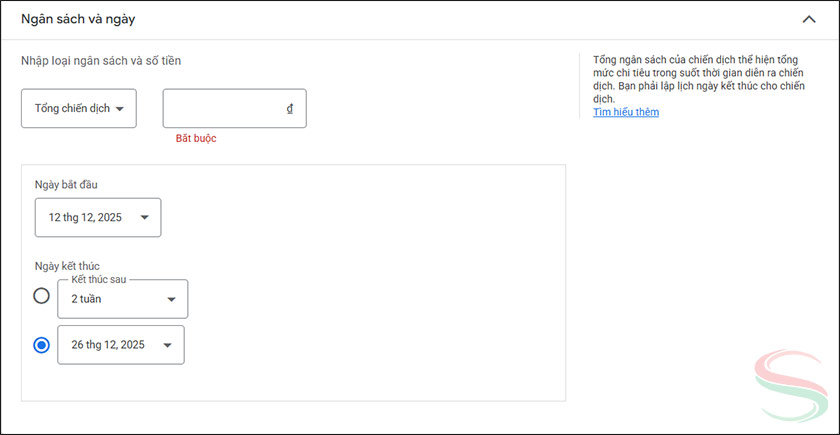Image resolution: width=840 pixels, height=435 pixels.
Task: Click the arrow beside Tổng chiến dịch
Action: (120, 109)
